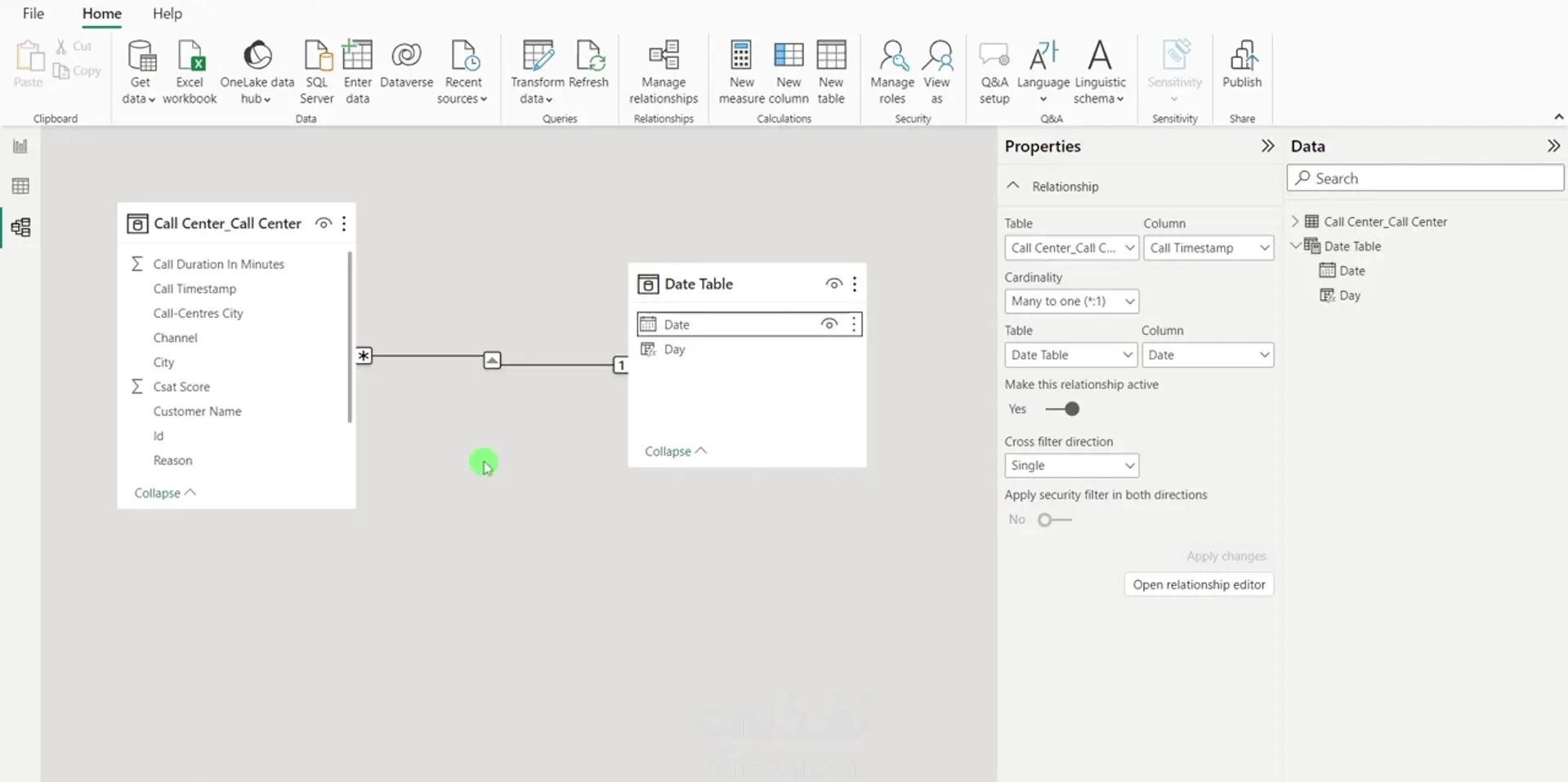Connect to SQL Server source
The height and width of the screenshot is (782, 1568).
click(x=317, y=72)
